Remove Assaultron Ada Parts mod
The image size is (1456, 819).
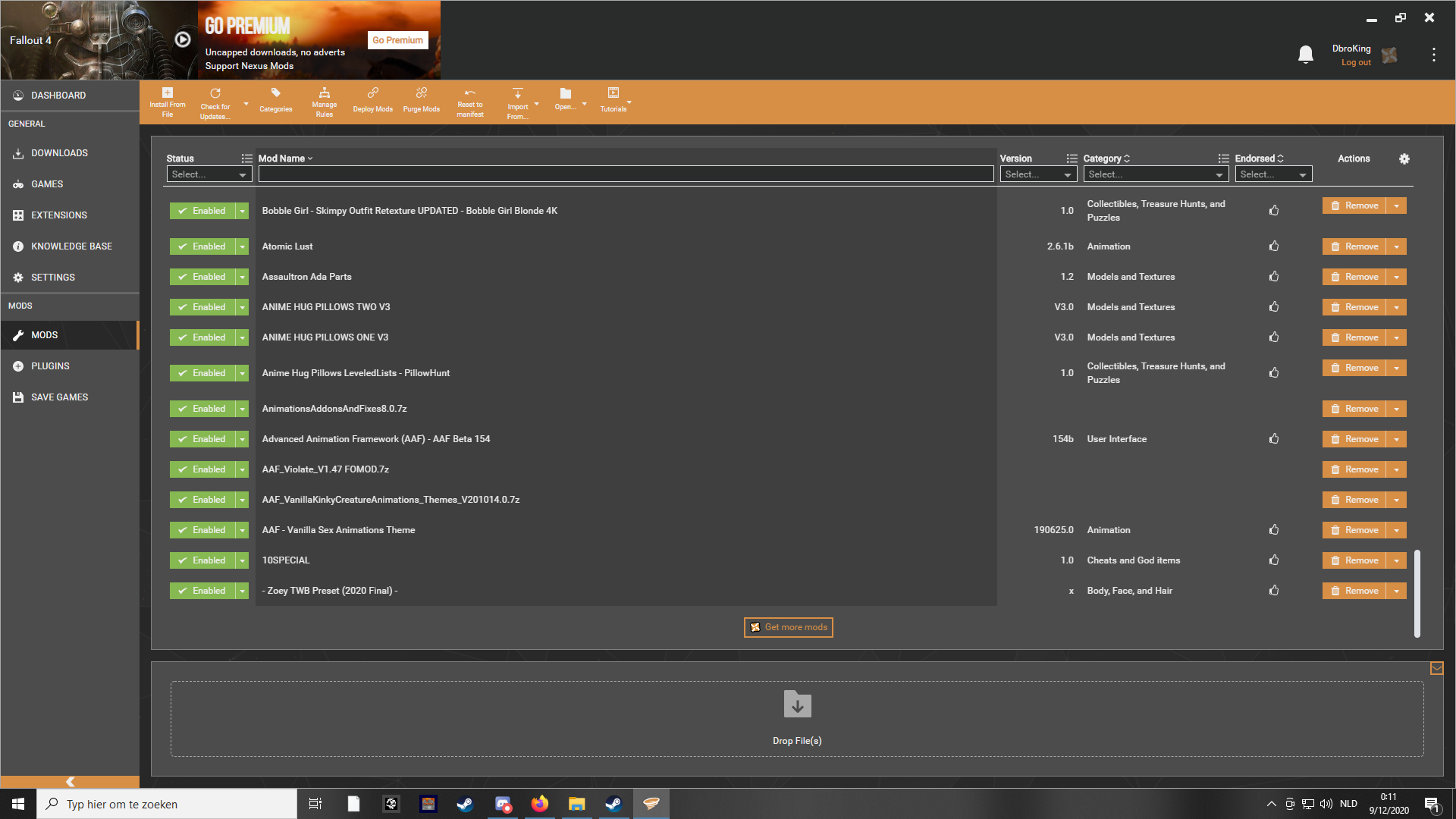(1354, 277)
